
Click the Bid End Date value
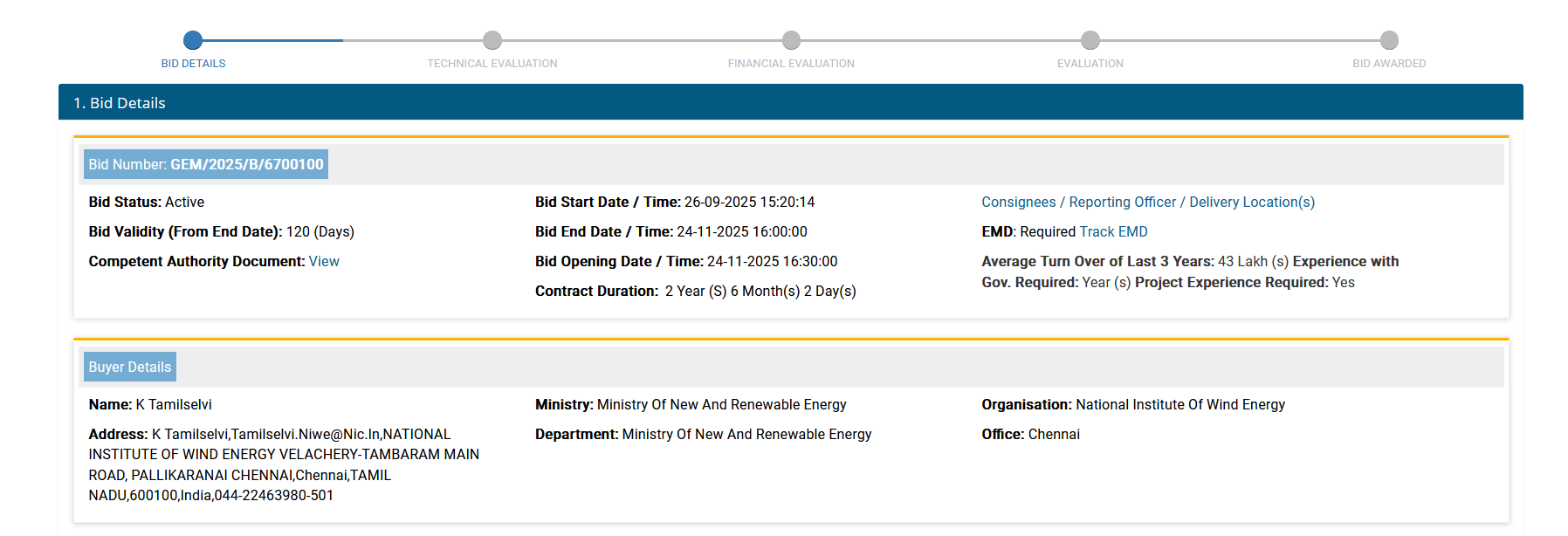[x=741, y=232]
